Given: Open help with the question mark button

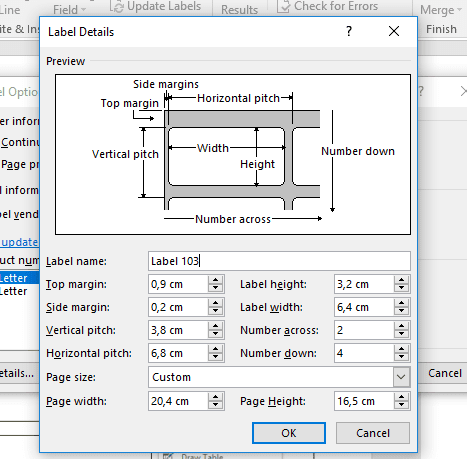Looking at the screenshot, I should 349,31.
